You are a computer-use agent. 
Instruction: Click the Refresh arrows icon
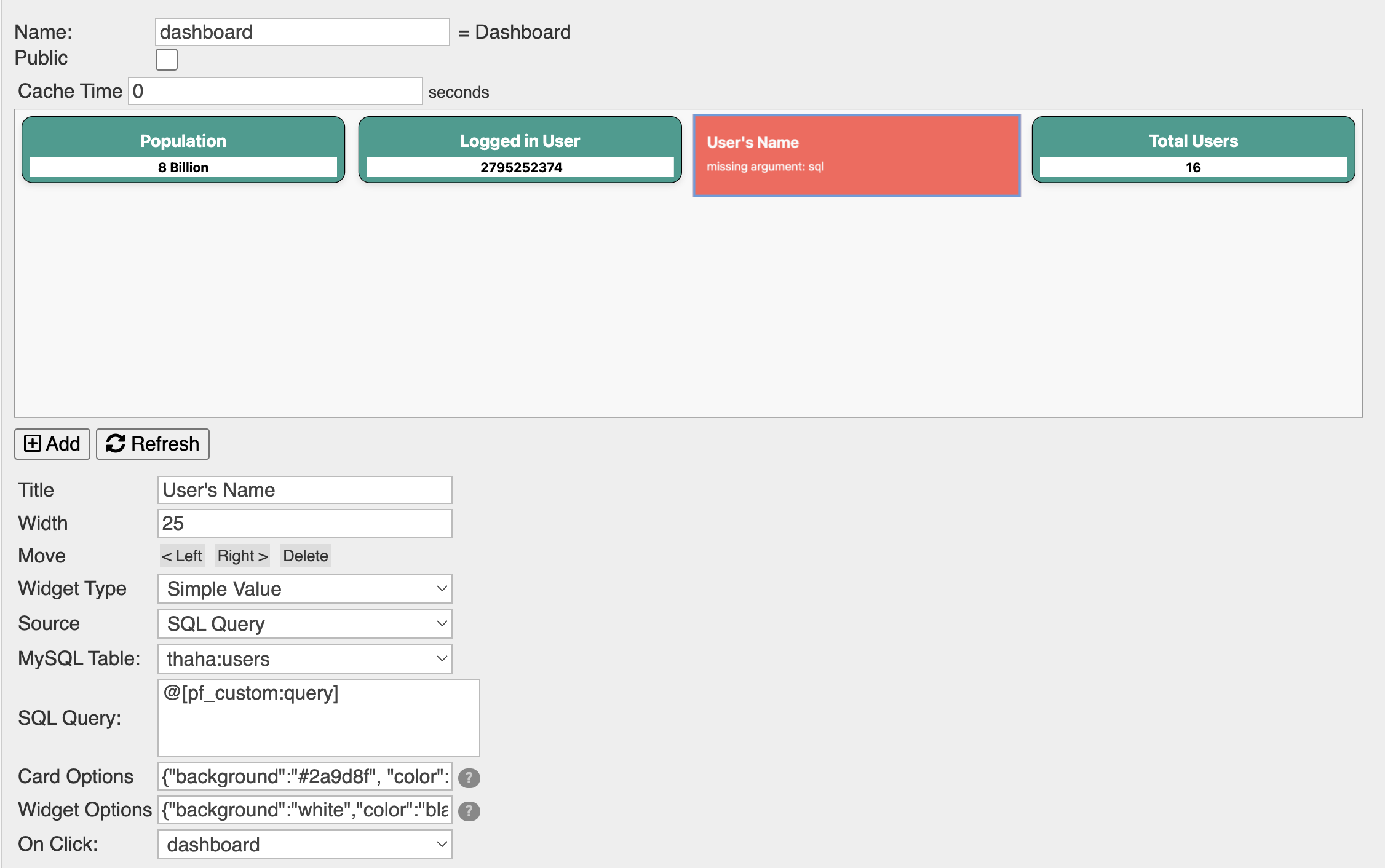[x=115, y=443]
